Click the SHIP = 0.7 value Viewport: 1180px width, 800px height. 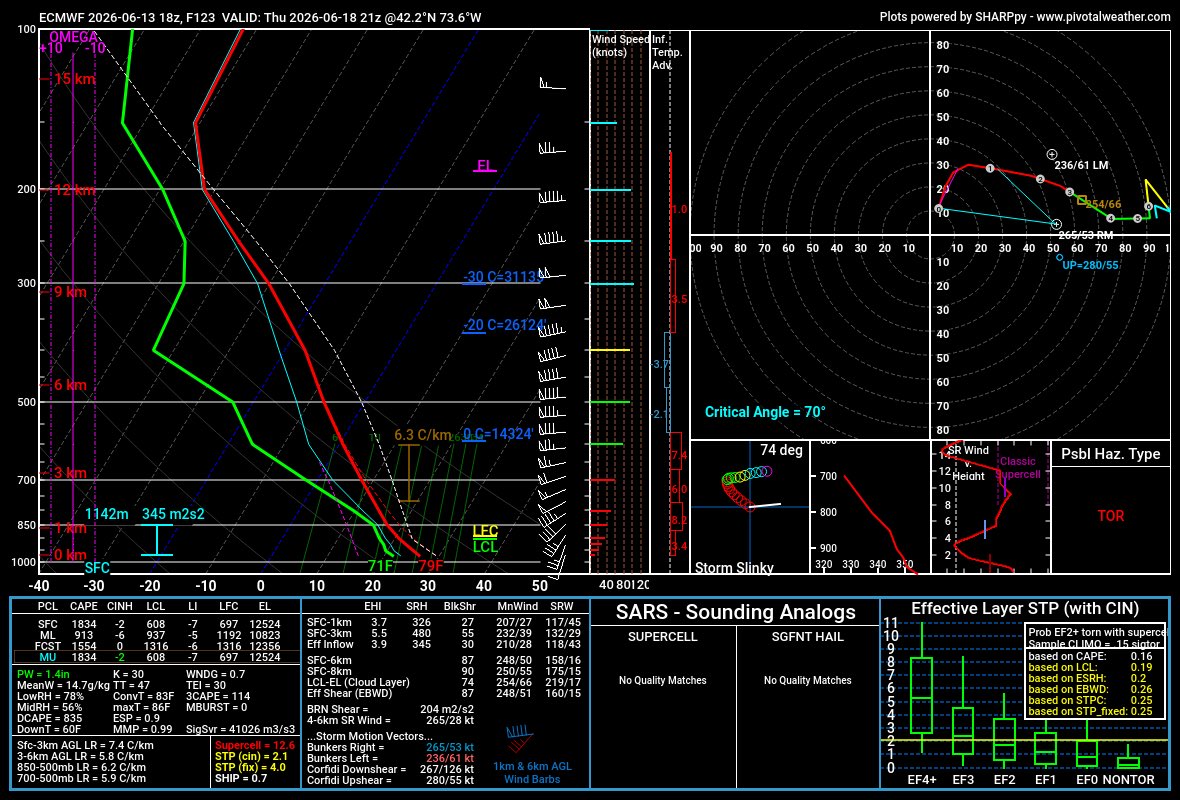pos(242,778)
